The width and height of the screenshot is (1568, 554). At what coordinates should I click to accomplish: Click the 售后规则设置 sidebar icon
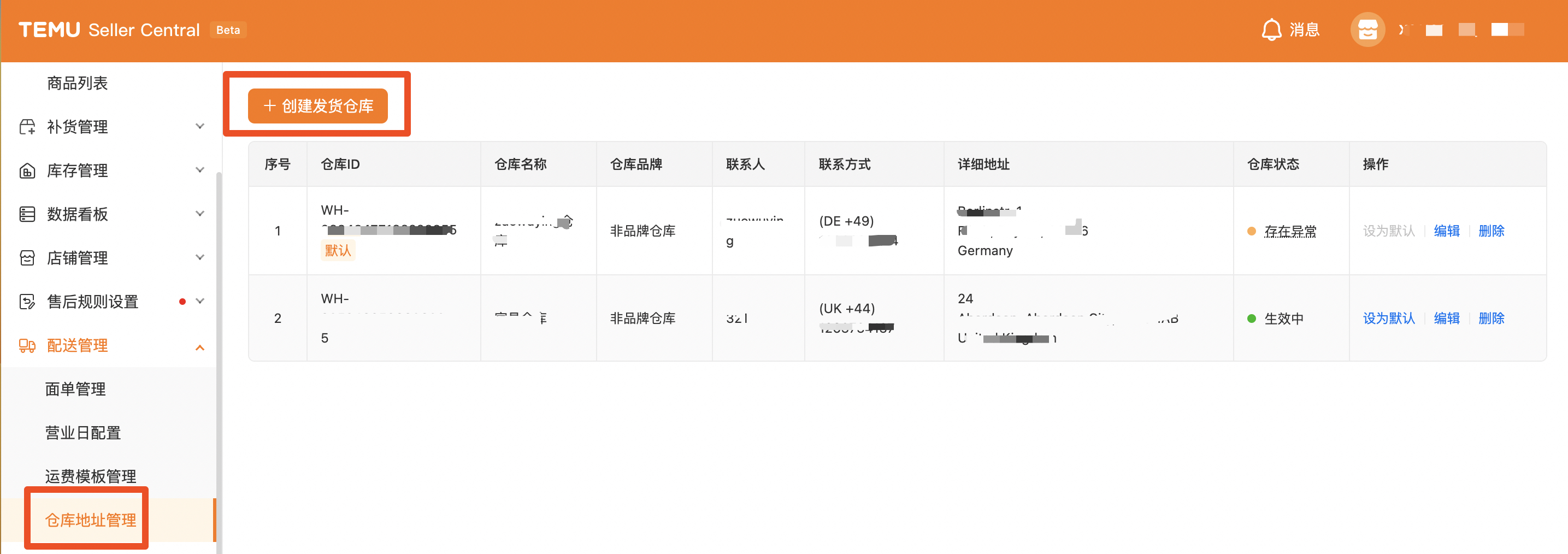coord(27,302)
